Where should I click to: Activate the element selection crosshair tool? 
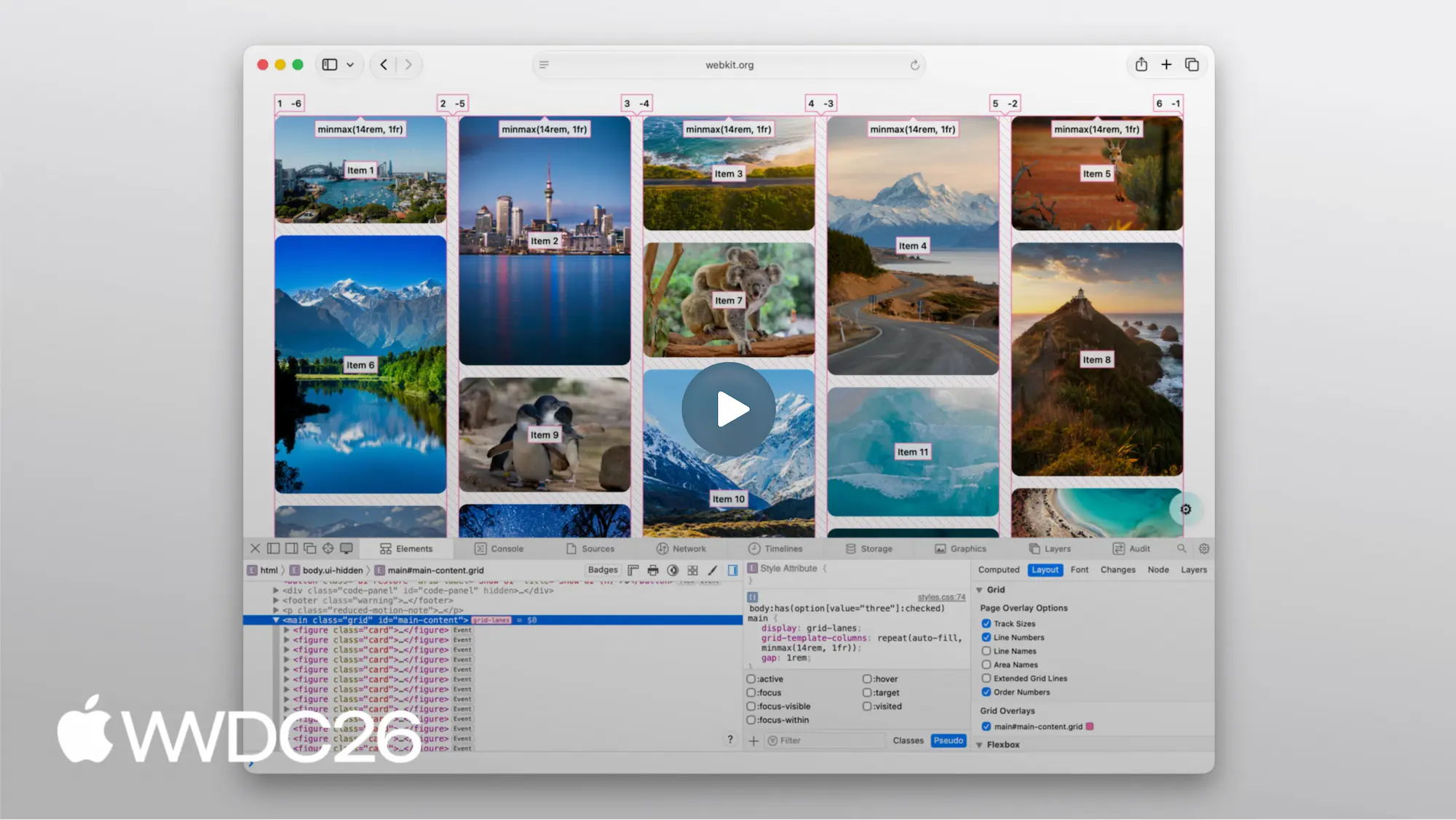point(328,548)
